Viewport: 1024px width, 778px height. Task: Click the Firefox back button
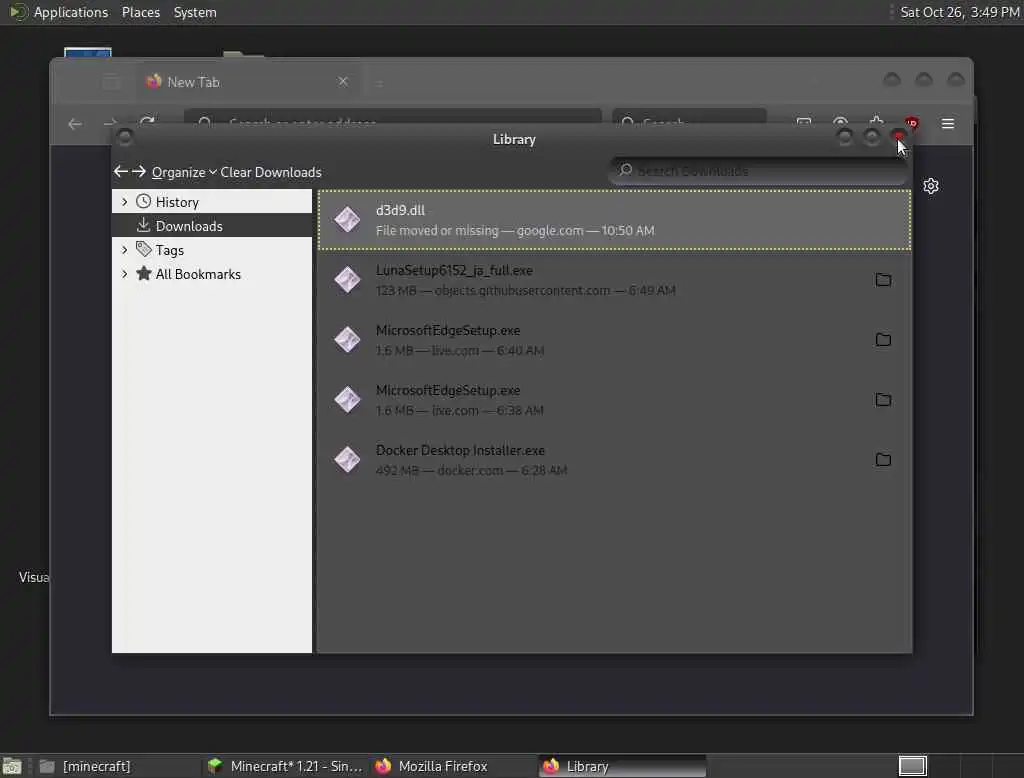(x=75, y=123)
